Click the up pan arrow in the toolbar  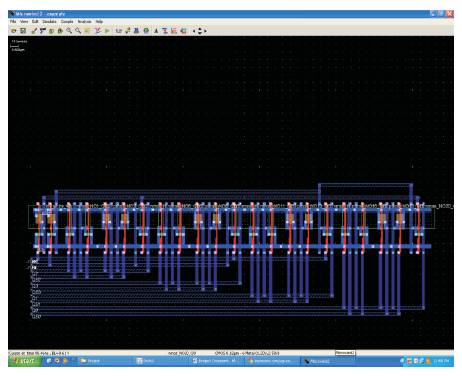pyautogui.click(x=200, y=29)
